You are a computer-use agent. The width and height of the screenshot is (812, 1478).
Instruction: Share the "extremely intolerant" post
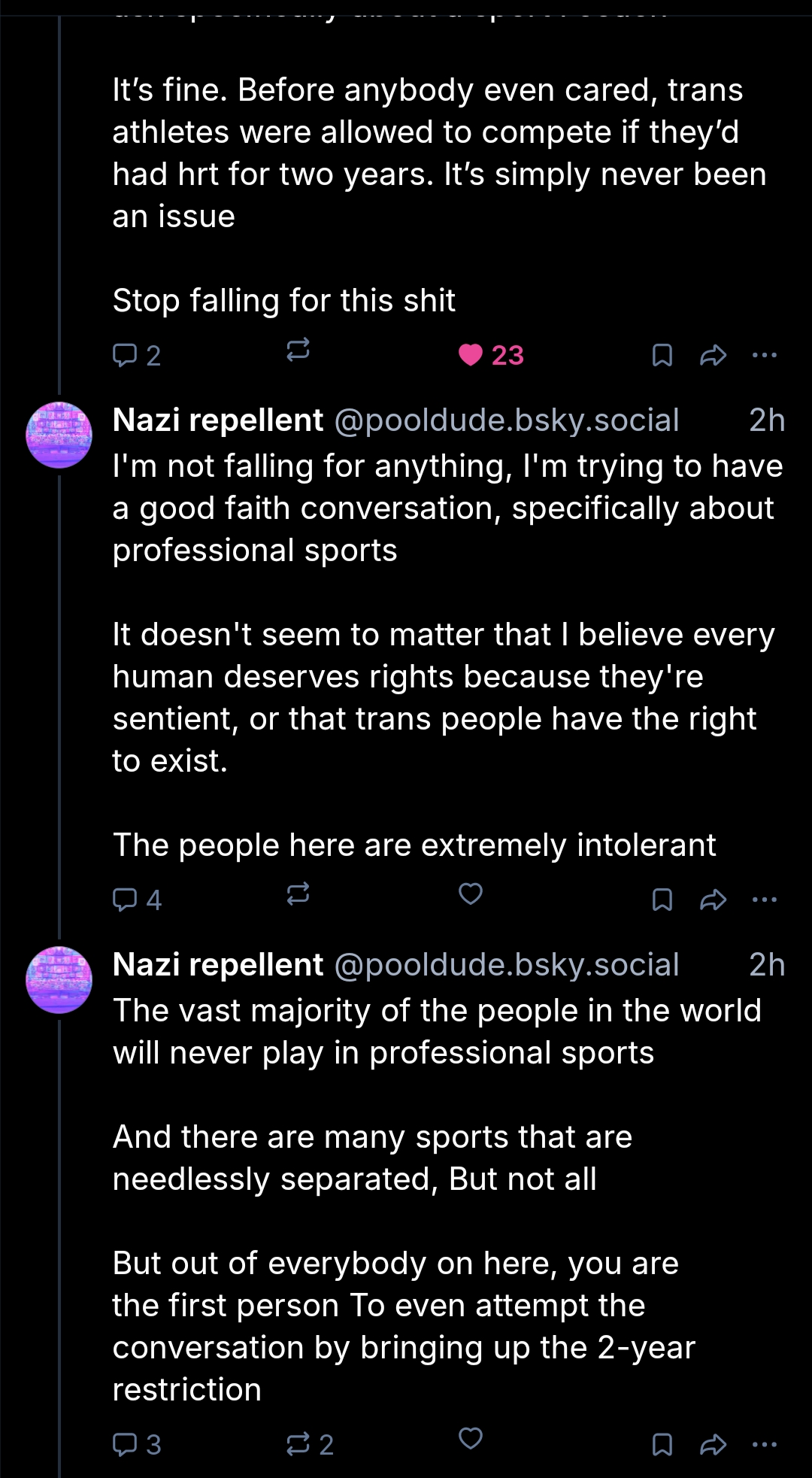(x=713, y=899)
